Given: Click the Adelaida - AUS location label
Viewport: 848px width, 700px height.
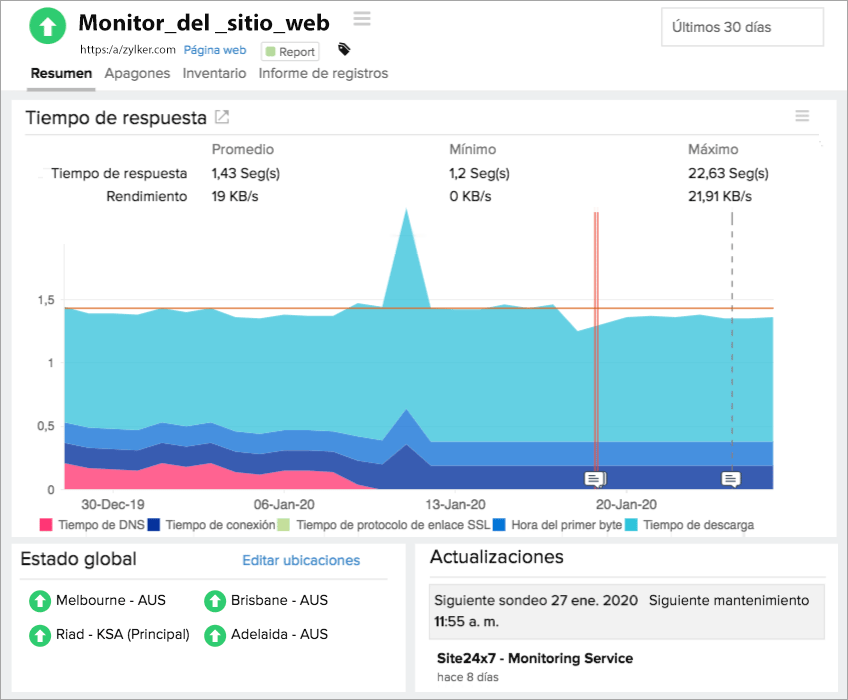Looking at the screenshot, I should pyautogui.click(x=280, y=635).
